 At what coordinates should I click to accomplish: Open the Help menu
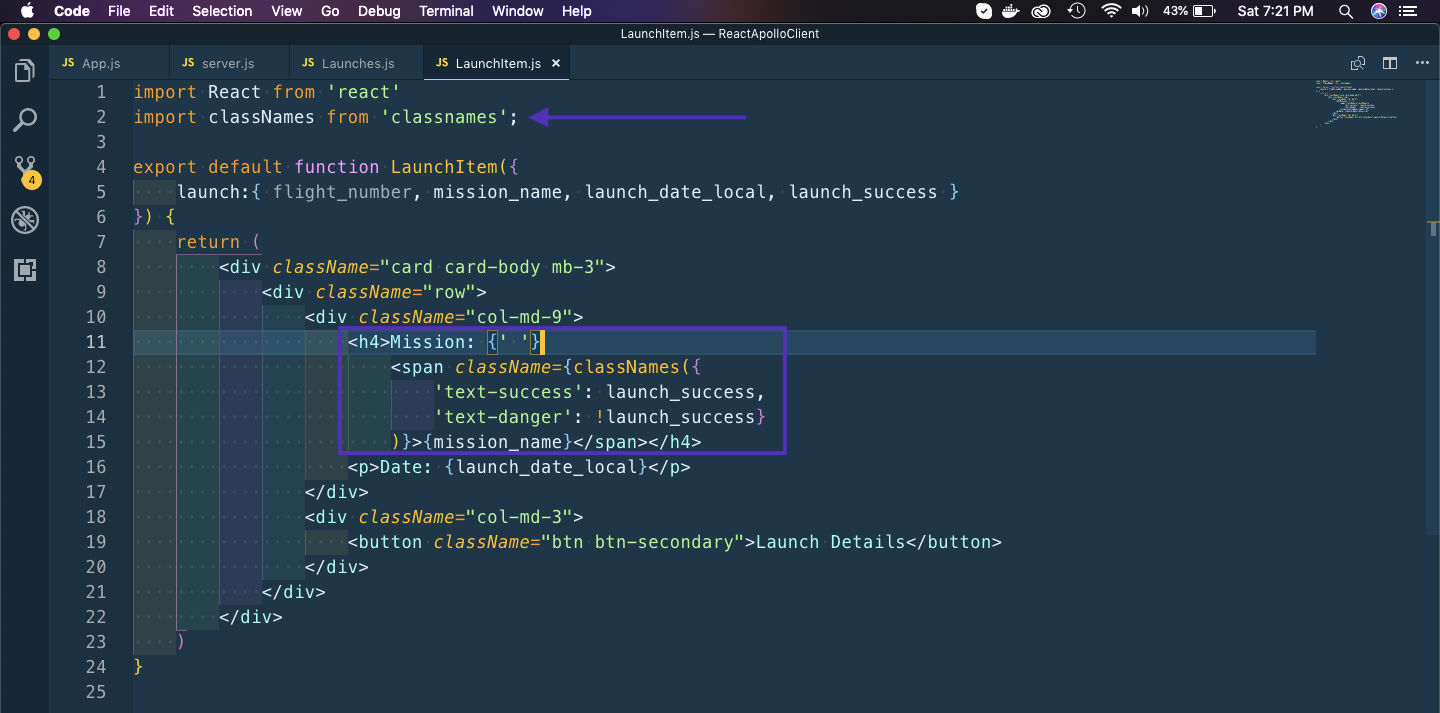(x=577, y=11)
